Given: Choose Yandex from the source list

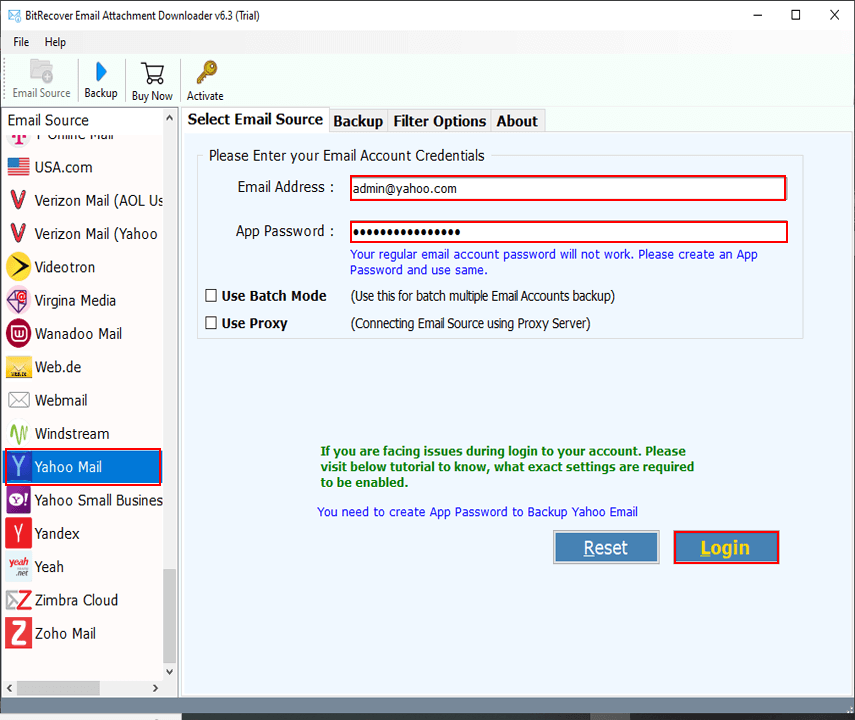Looking at the screenshot, I should tap(56, 534).
